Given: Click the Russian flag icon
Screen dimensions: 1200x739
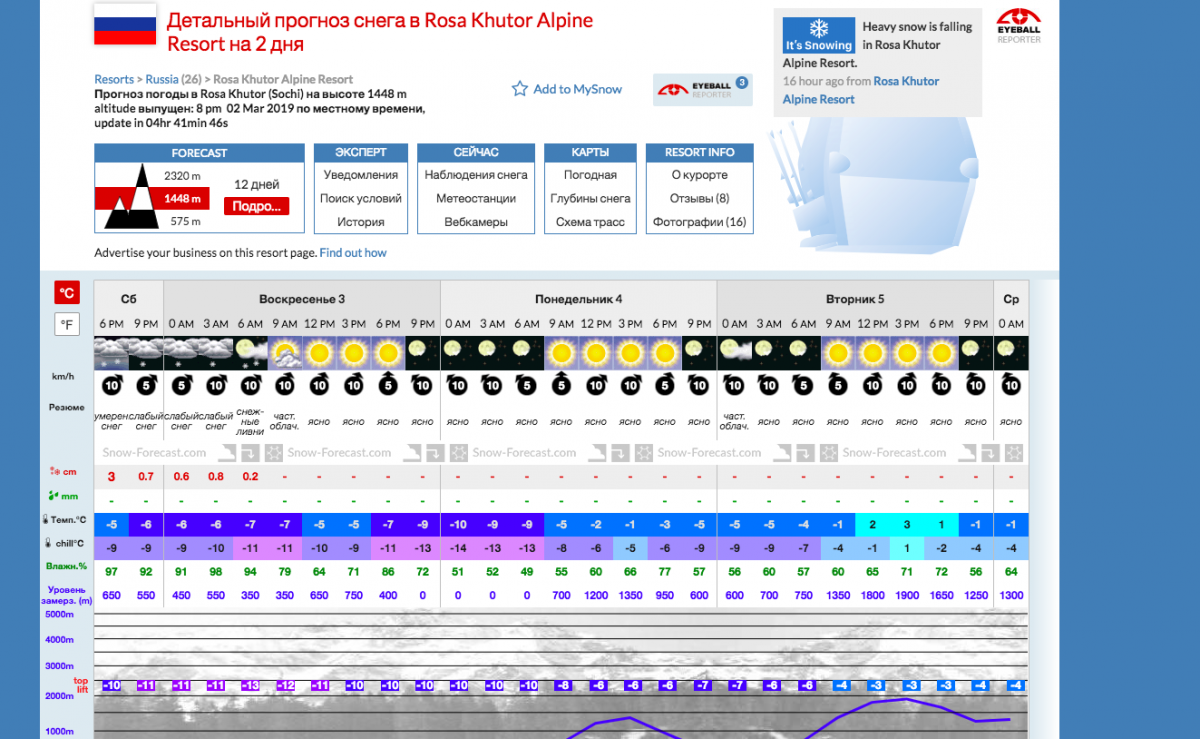Looking at the screenshot, I should (x=125, y=24).
